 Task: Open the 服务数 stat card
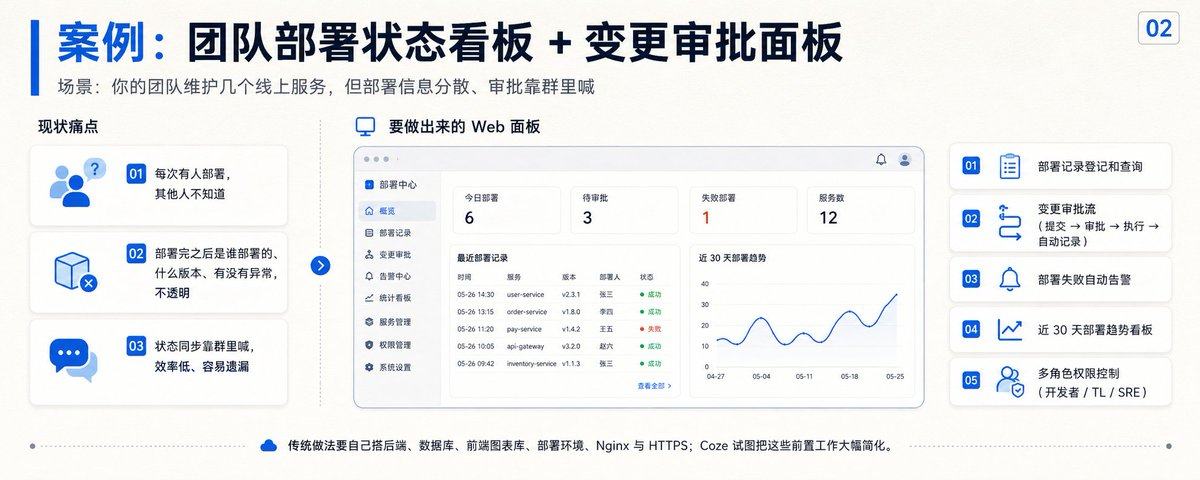tap(861, 210)
